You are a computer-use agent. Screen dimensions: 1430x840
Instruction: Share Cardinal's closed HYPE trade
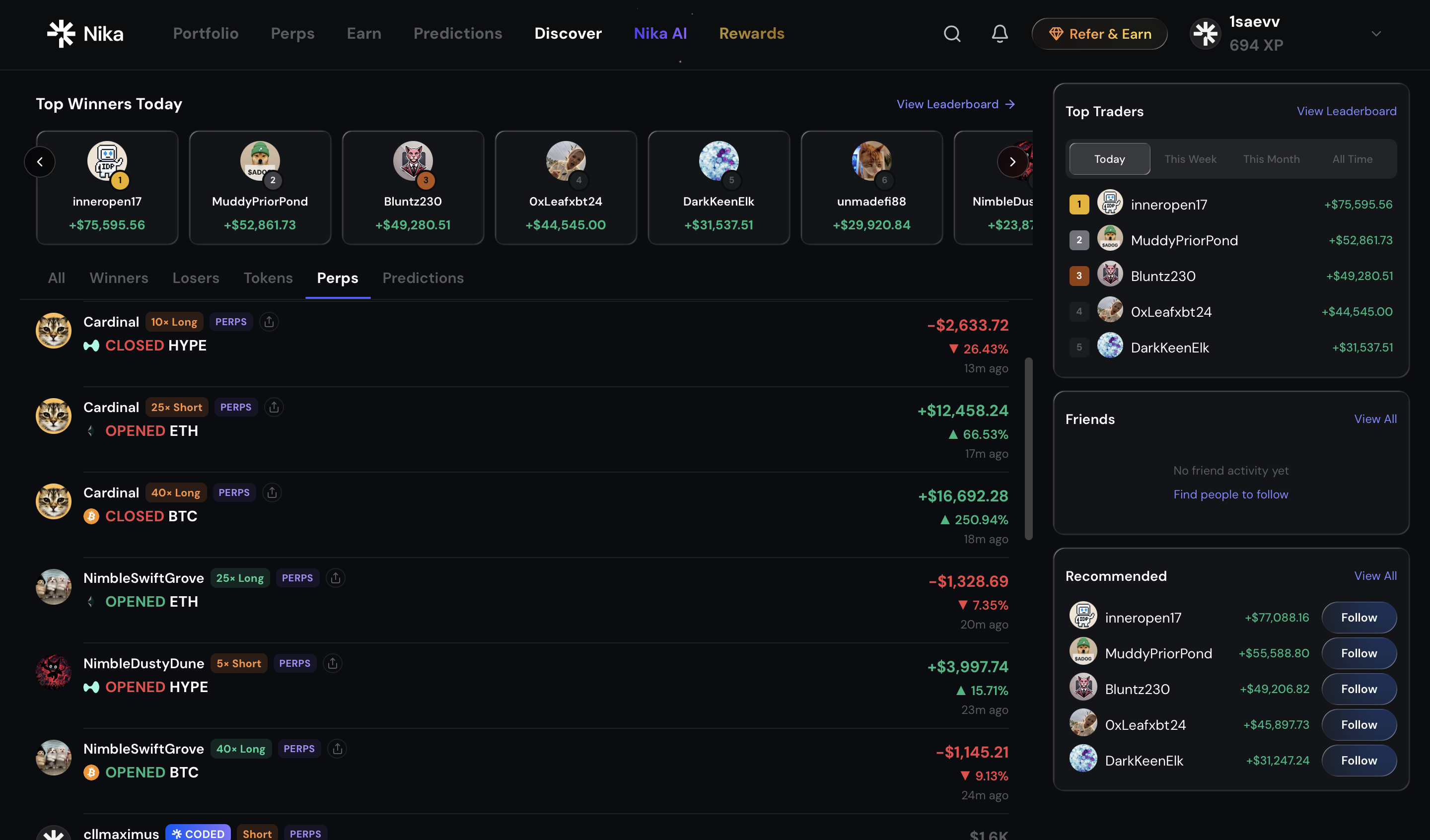point(269,322)
